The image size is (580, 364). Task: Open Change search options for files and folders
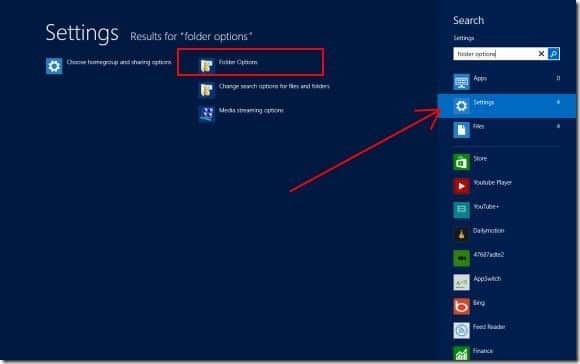(x=264, y=89)
